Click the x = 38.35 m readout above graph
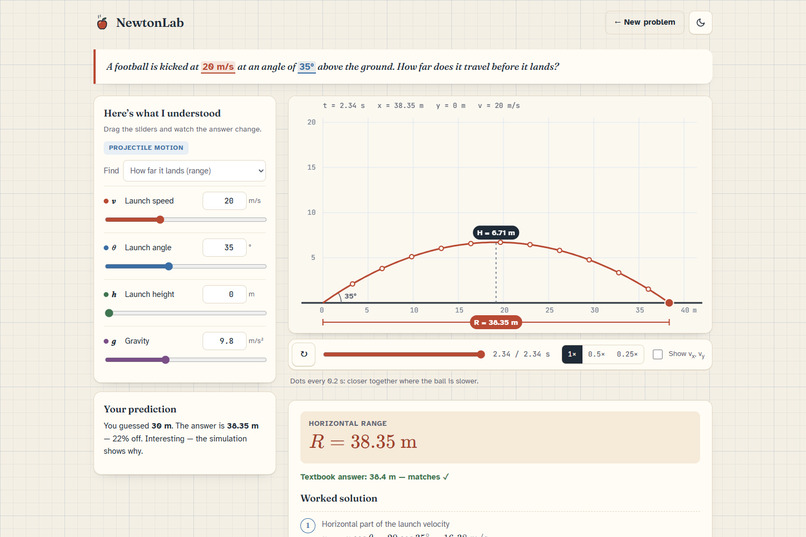This screenshot has height=537, width=806. pyautogui.click(x=400, y=105)
